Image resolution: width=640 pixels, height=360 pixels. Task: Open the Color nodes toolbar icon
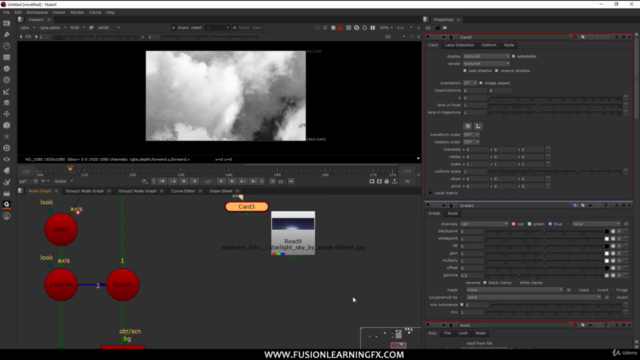tap(7, 69)
